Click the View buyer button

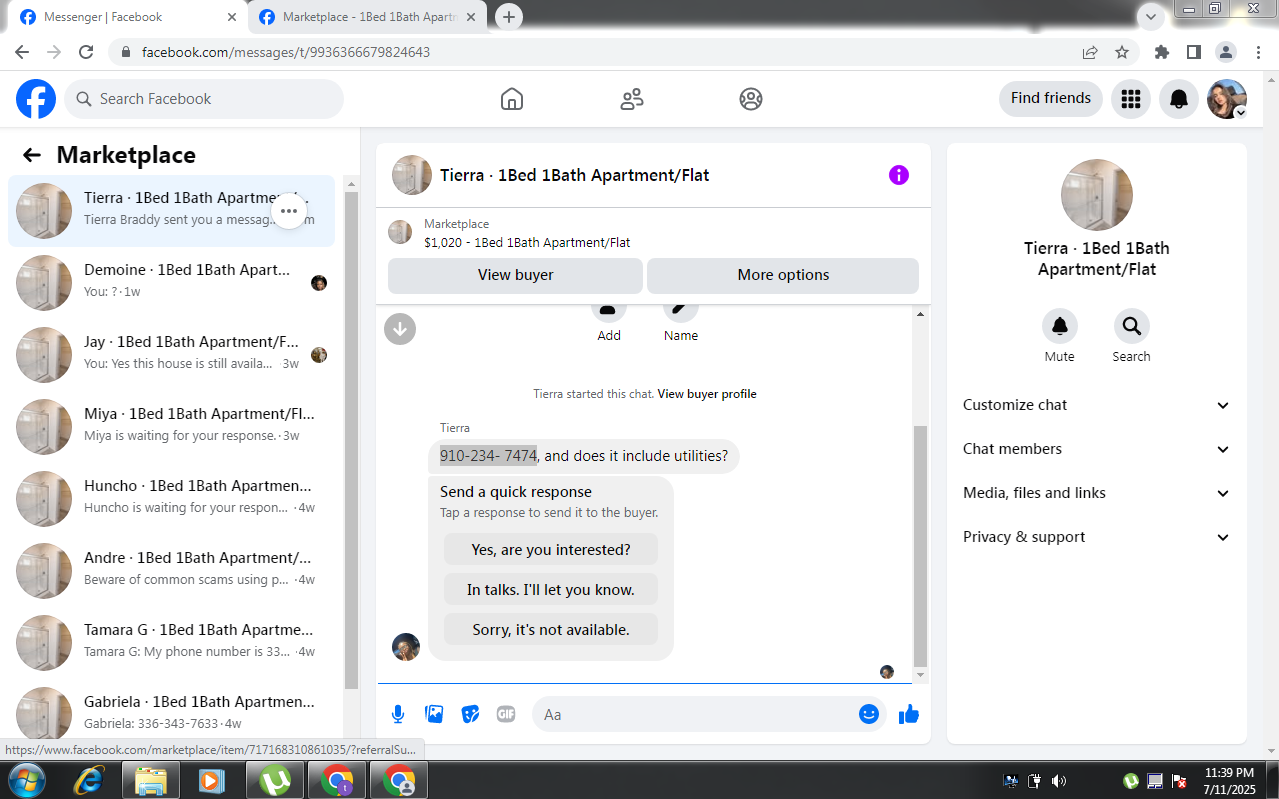tap(515, 275)
